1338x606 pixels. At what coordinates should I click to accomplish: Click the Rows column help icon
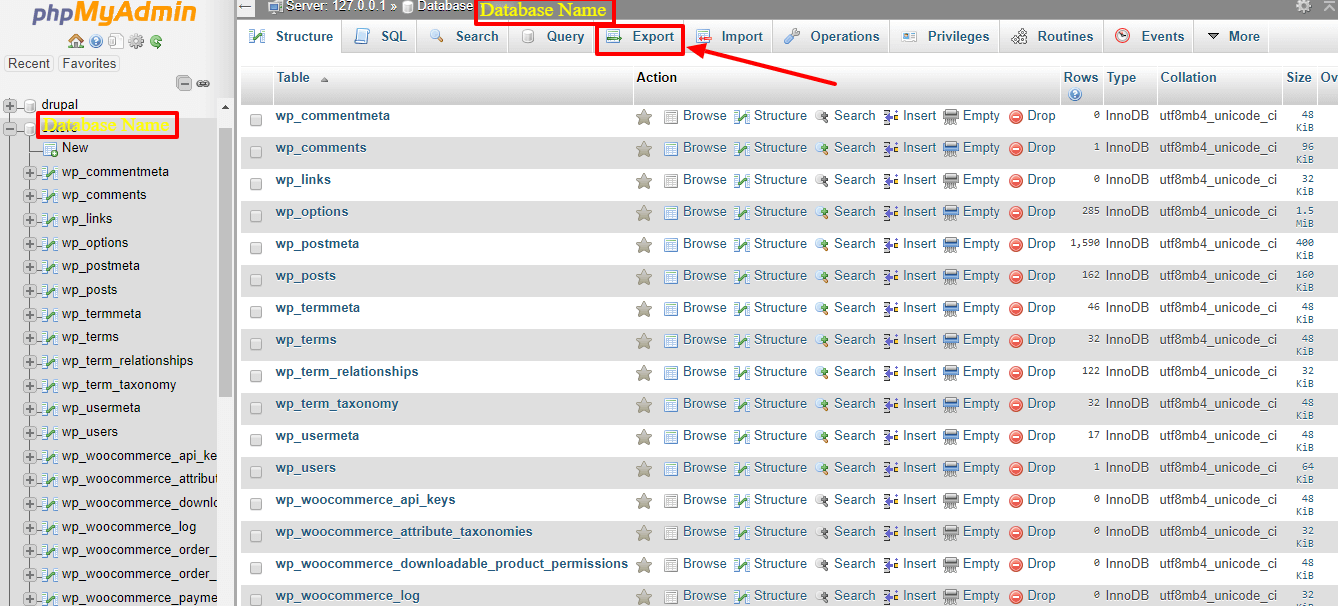1075,95
